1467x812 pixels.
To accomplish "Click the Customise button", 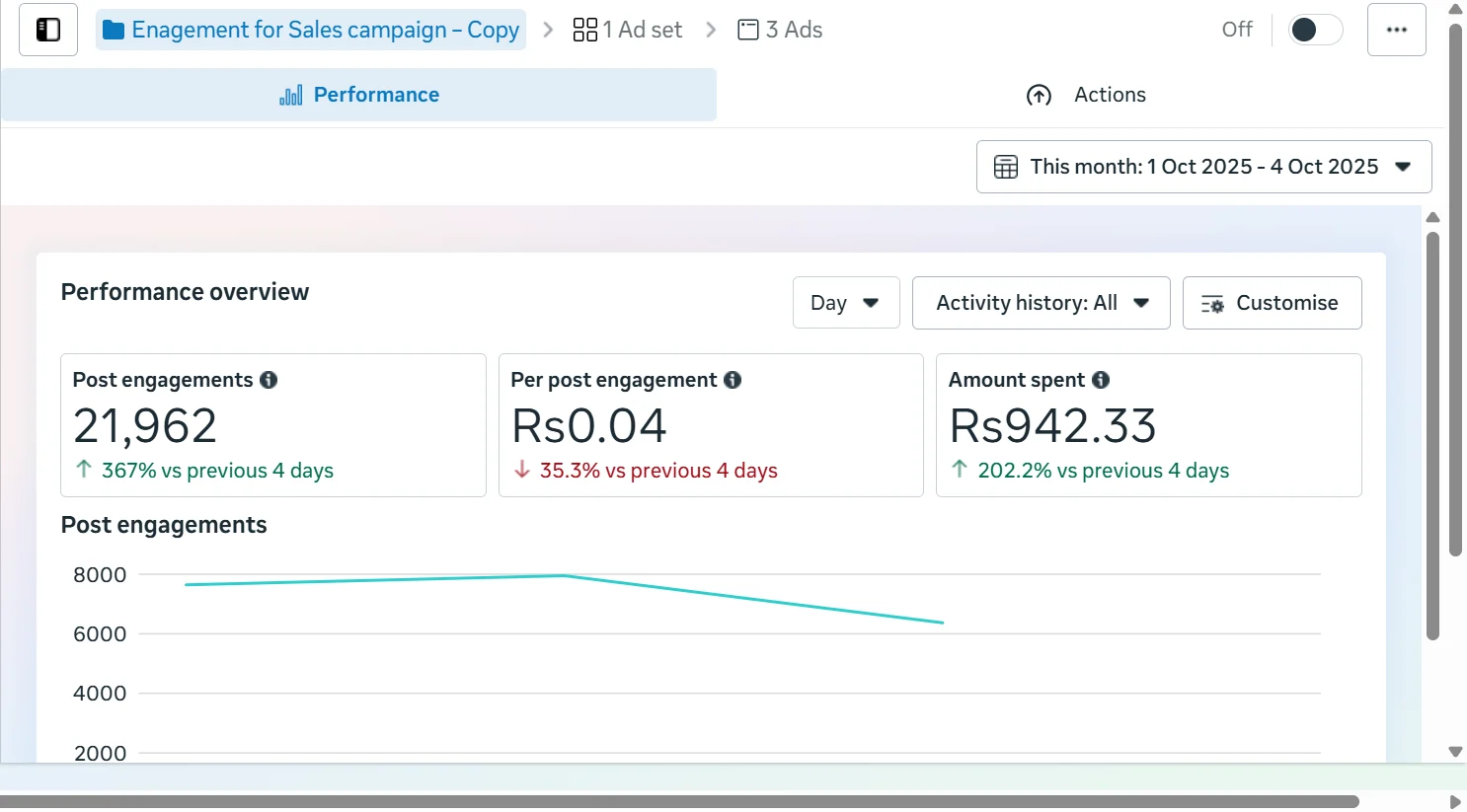I will click(1272, 303).
